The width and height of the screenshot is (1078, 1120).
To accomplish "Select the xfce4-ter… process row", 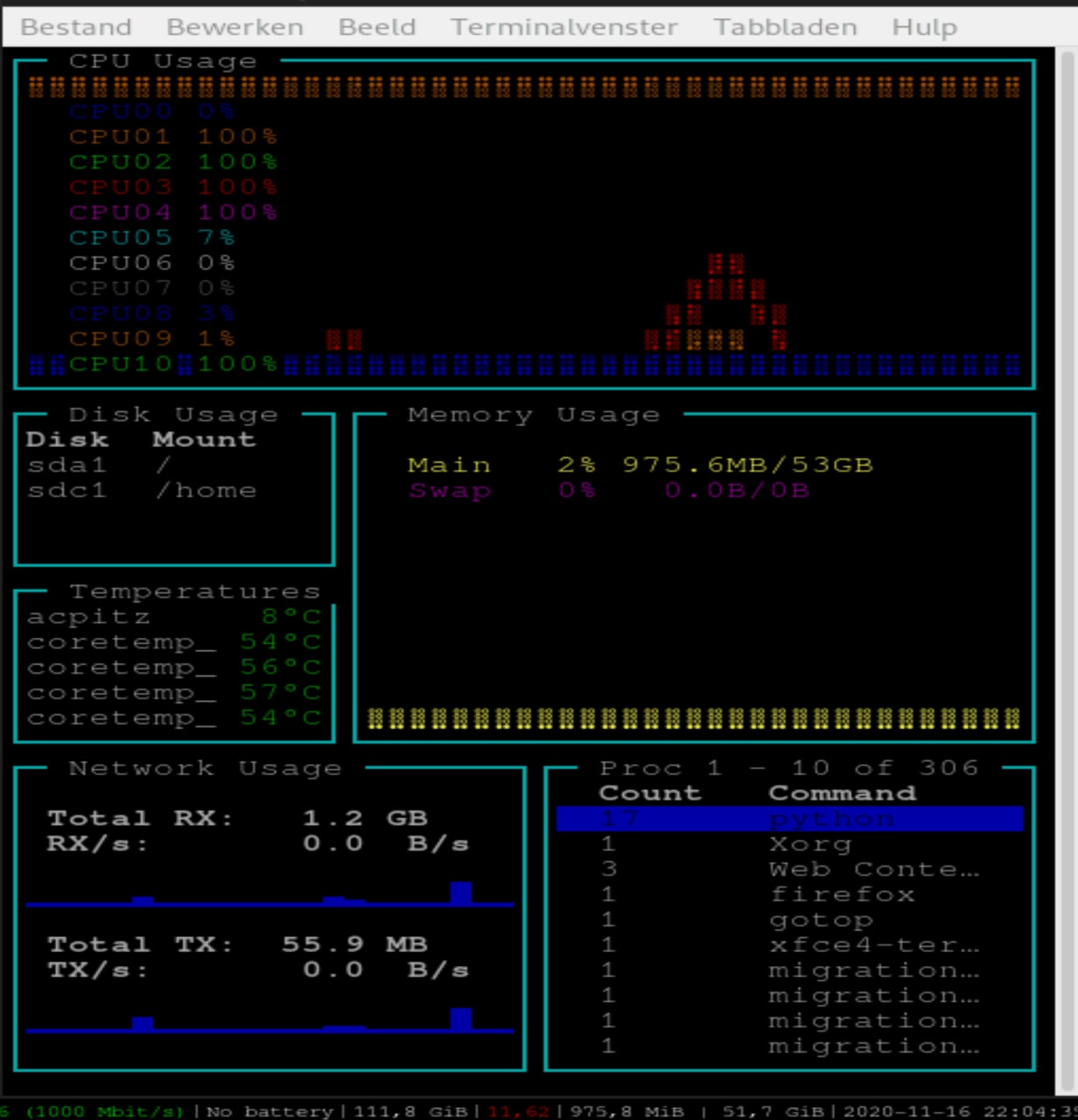I will [x=872, y=945].
